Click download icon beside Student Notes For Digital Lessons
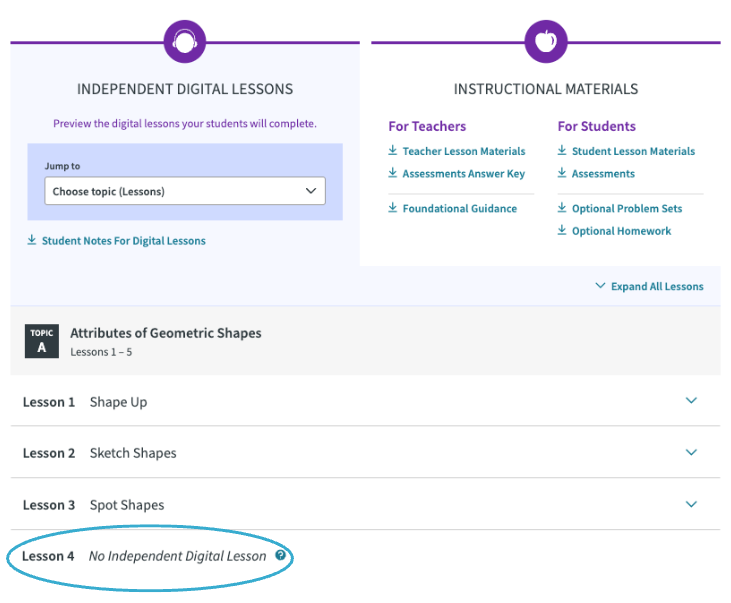Screen dimensions: 731x603 (32, 240)
